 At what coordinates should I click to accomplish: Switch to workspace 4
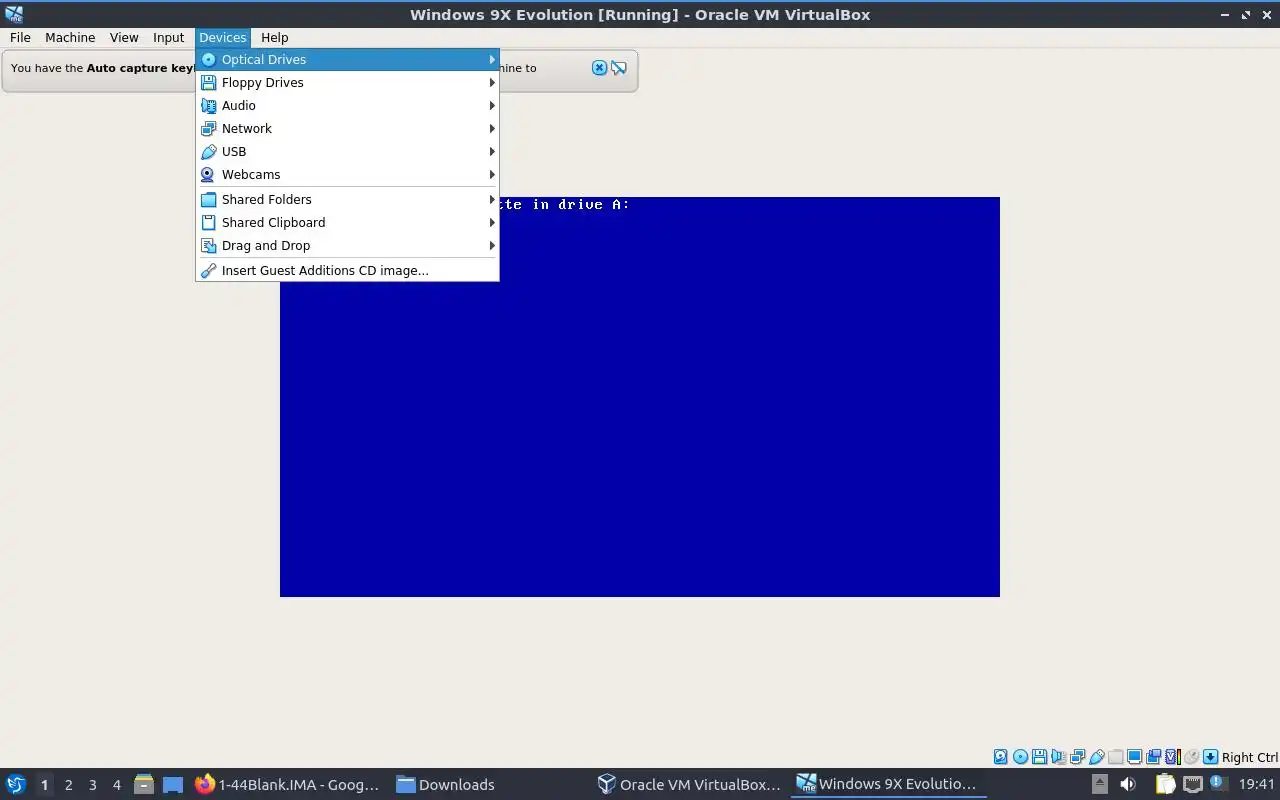pos(116,785)
